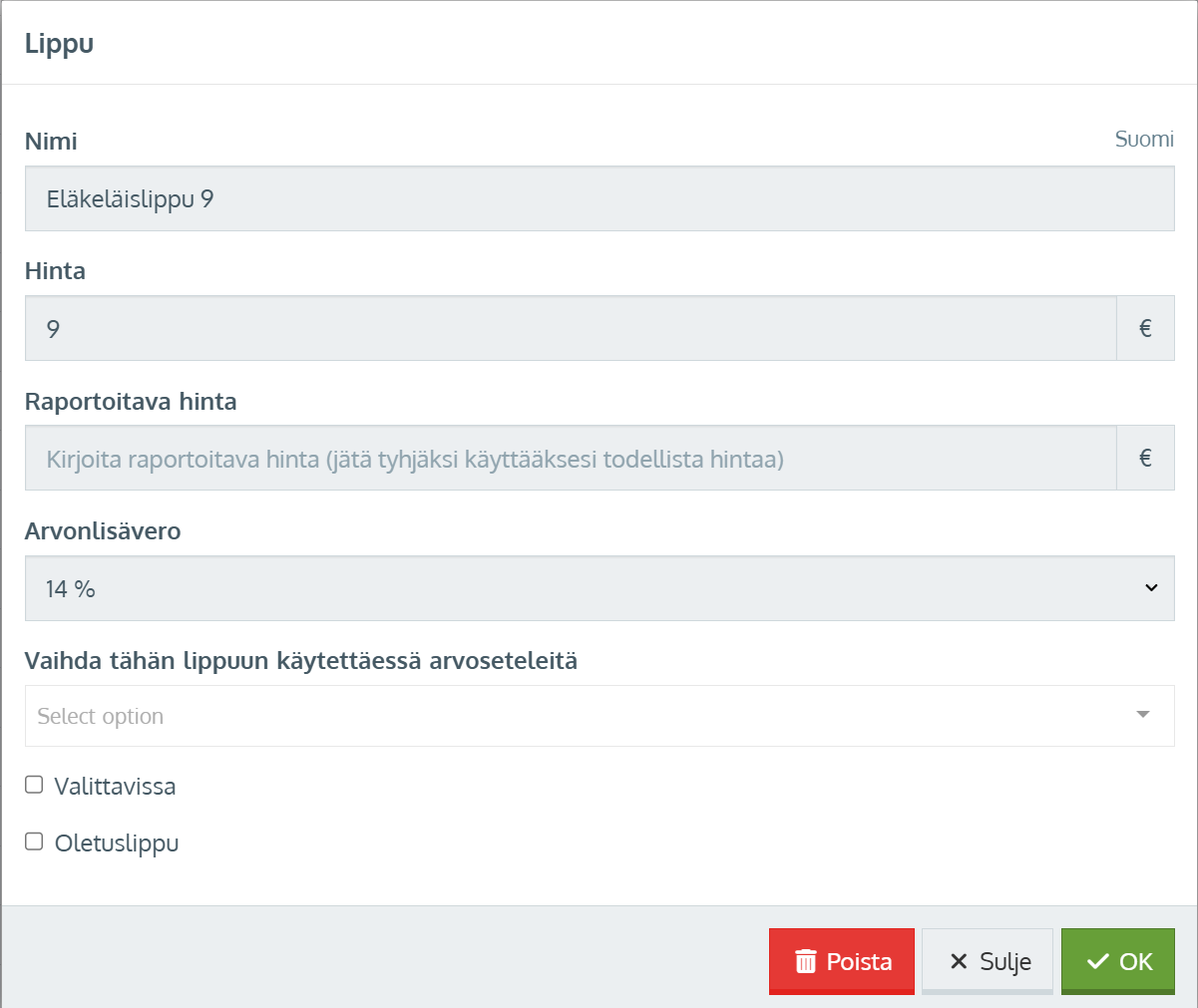Click the chevron arrow of Arvonlisävero select

[1151, 588]
